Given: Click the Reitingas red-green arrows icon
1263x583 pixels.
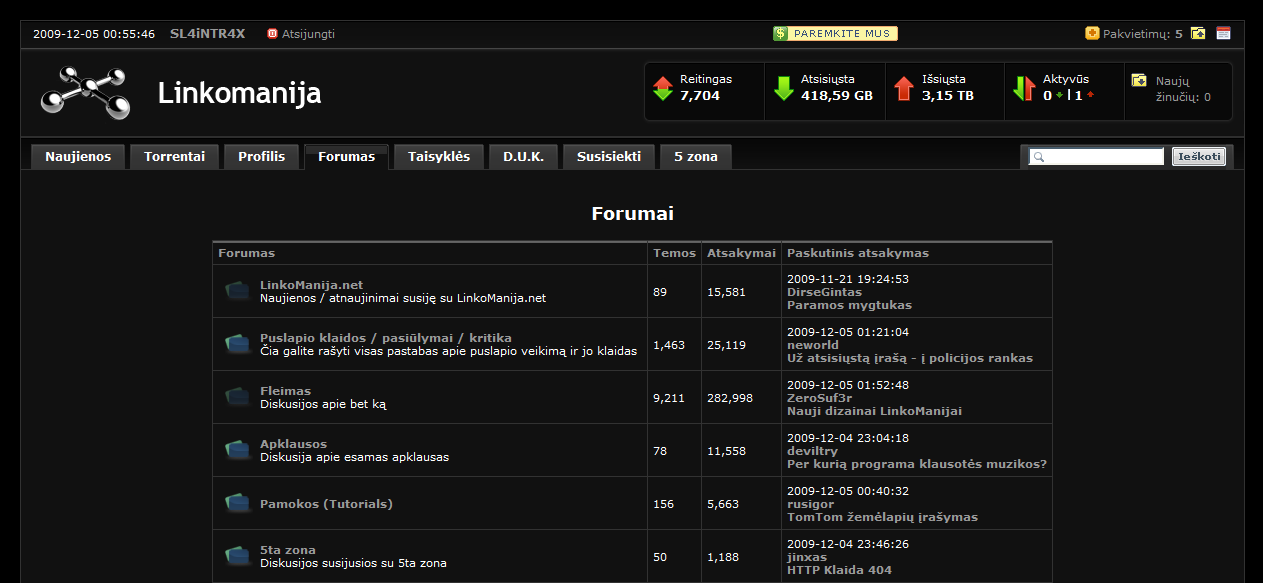Looking at the screenshot, I should pyautogui.click(x=662, y=88).
